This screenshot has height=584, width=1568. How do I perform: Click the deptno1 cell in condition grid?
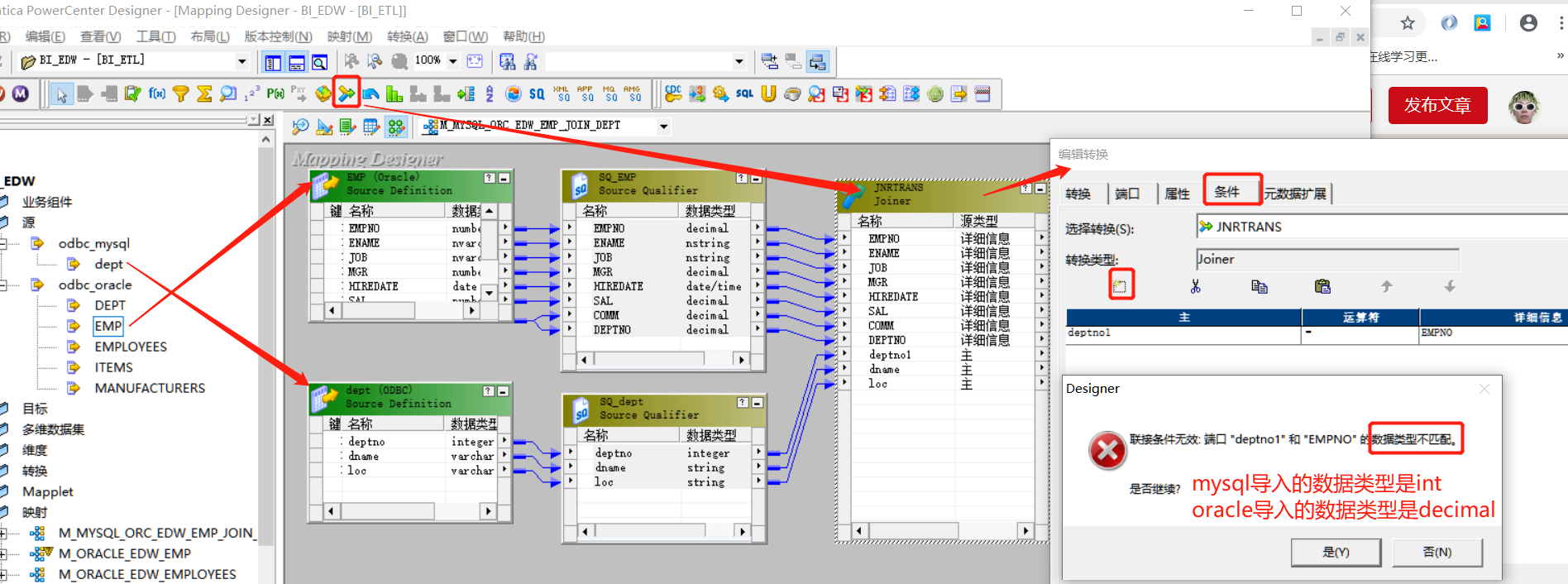1183,333
